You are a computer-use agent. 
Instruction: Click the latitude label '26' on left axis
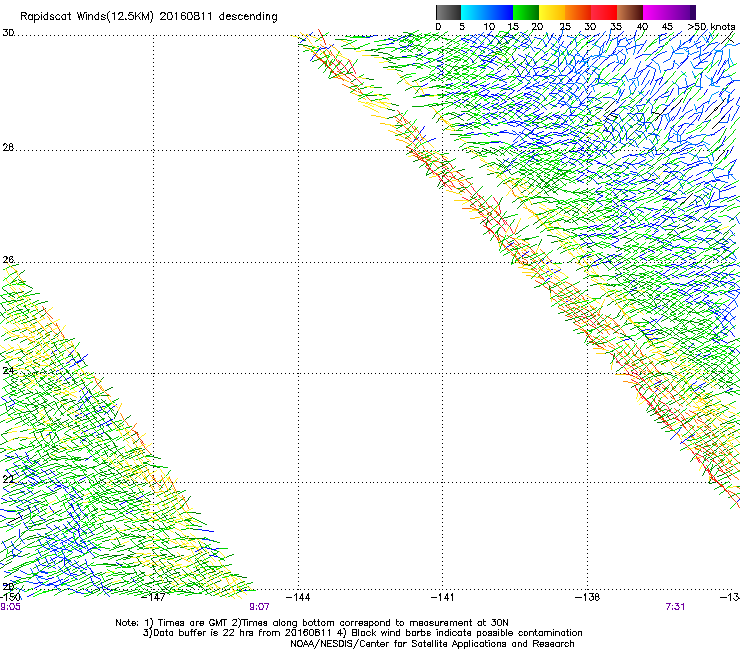coord(8,260)
